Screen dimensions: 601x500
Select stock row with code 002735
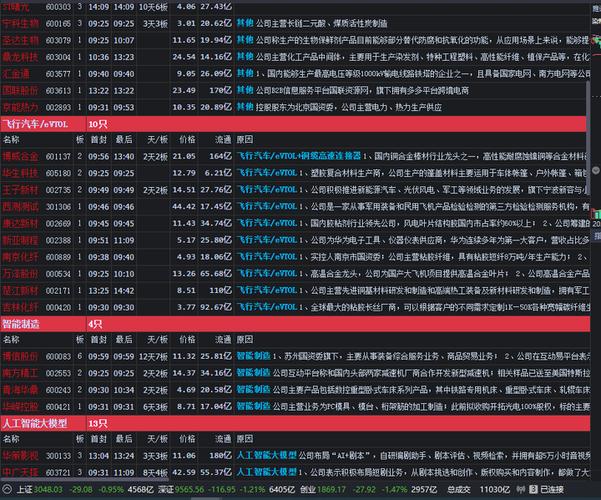[x=295, y=190]
